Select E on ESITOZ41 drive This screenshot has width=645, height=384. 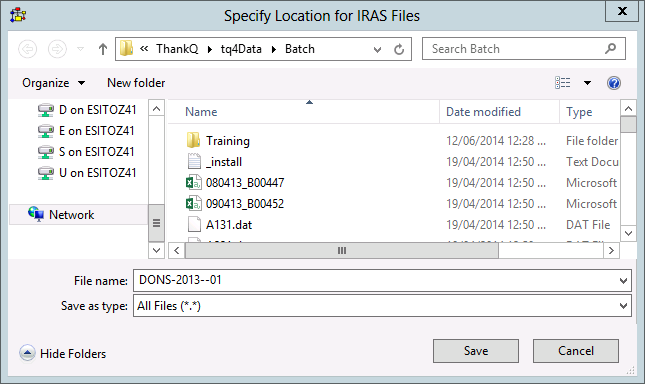86,131
